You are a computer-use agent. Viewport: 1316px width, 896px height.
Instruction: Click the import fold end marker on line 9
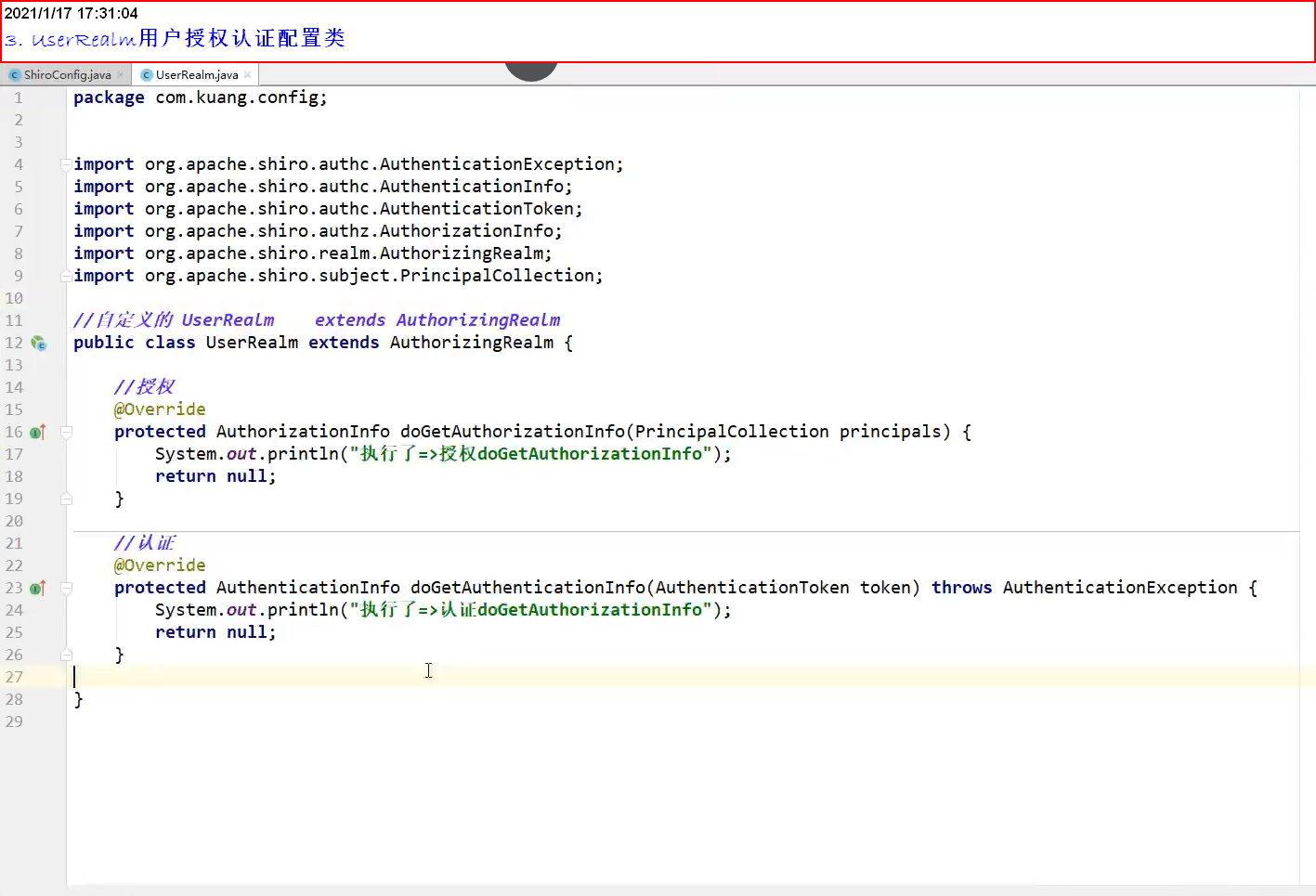coord(66,276)
